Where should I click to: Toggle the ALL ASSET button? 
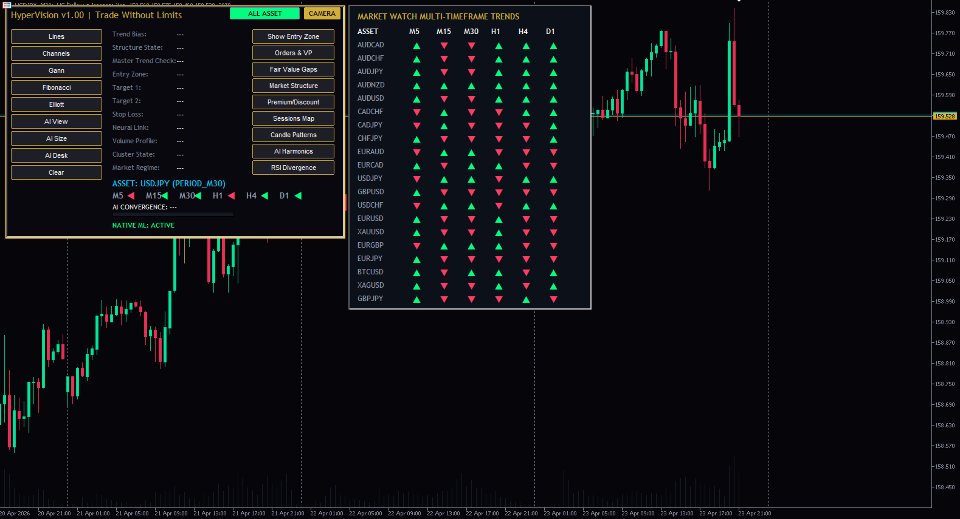[x=264, y=13]
